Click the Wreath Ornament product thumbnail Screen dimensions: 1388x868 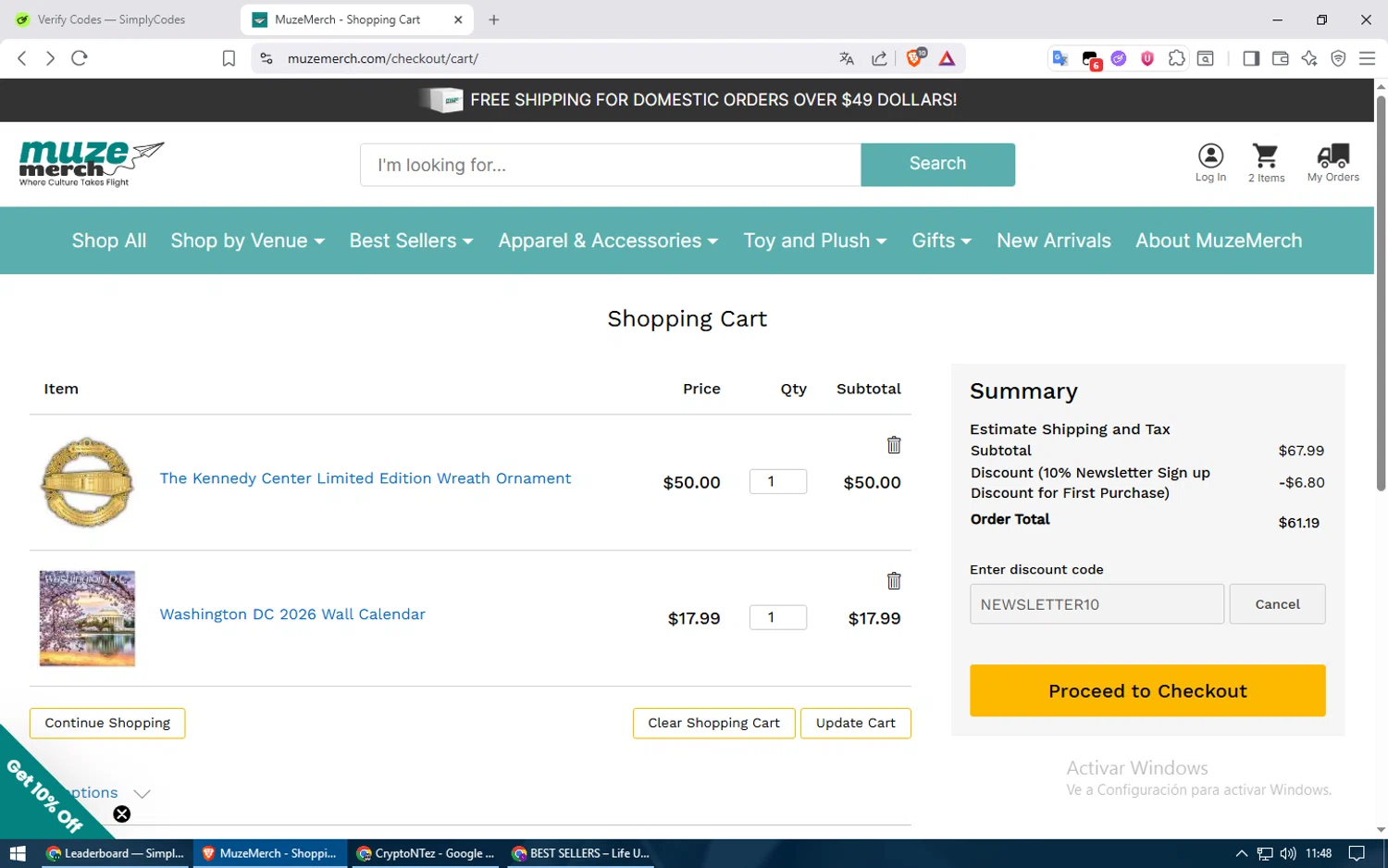(x=87, y=482)
